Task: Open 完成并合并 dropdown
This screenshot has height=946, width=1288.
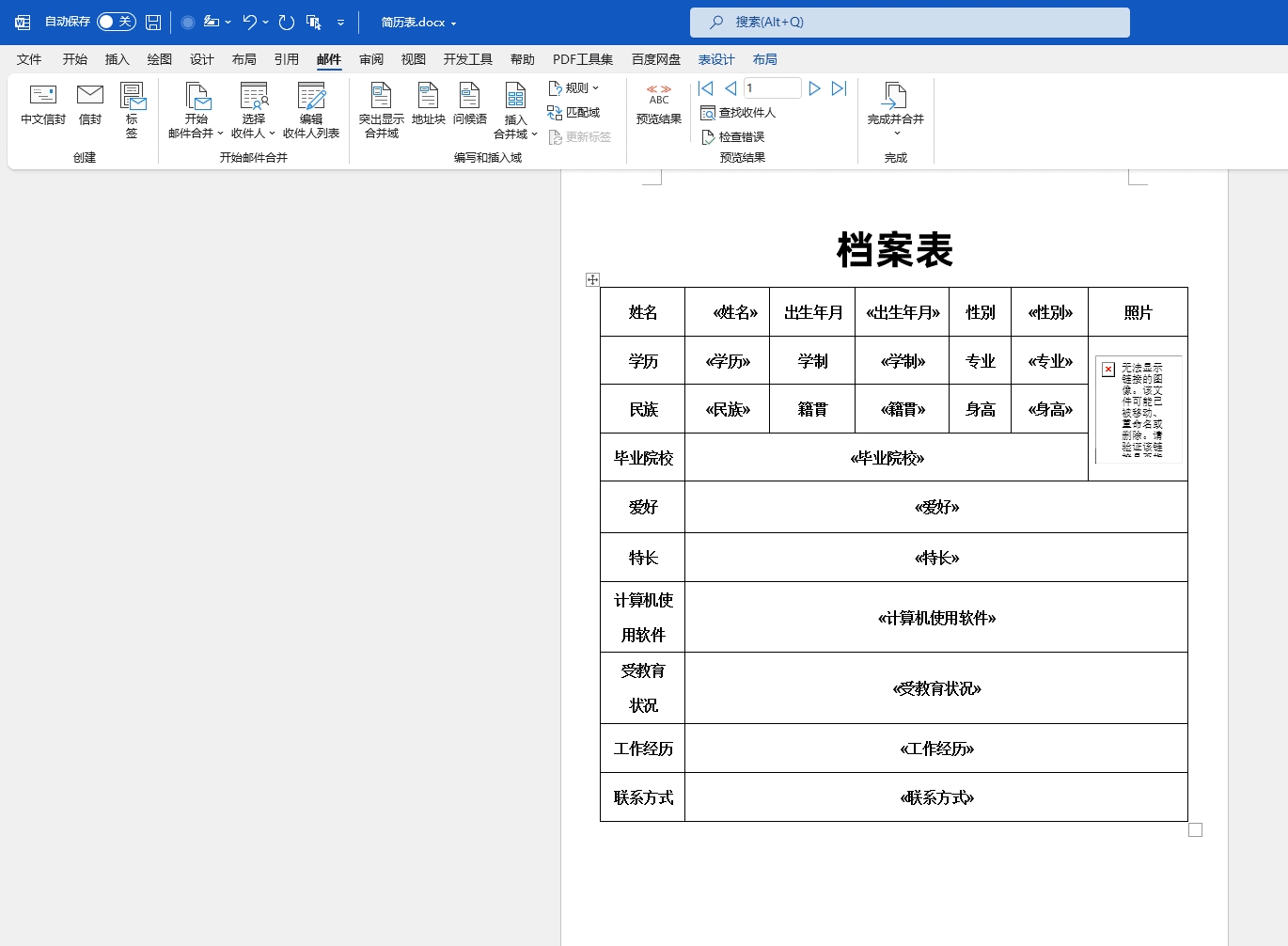Action: coord(896,109)
